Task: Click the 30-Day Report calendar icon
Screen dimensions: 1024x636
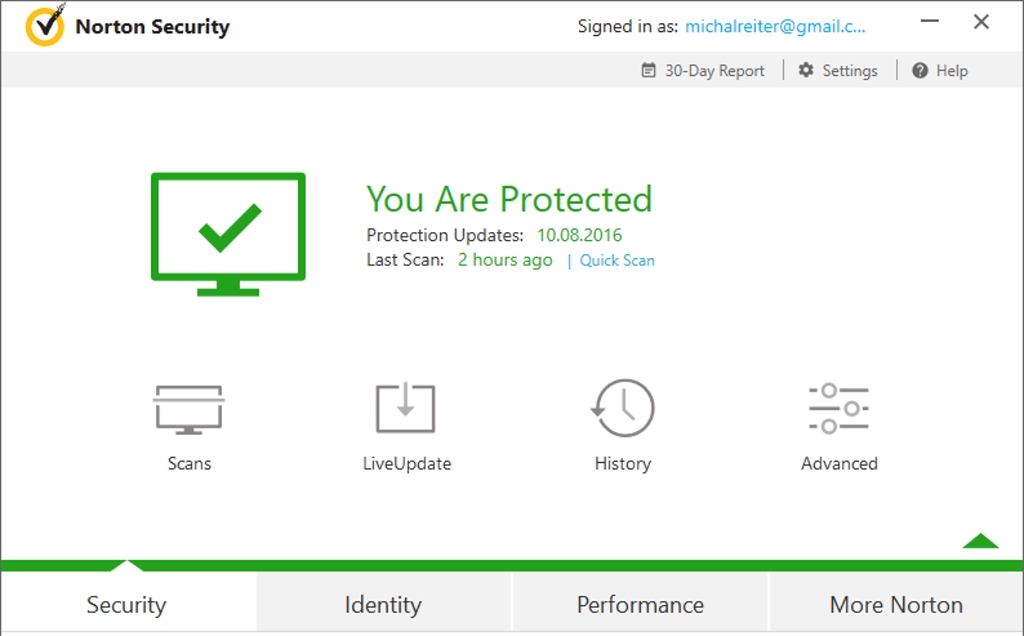Action: click(648, 70)
